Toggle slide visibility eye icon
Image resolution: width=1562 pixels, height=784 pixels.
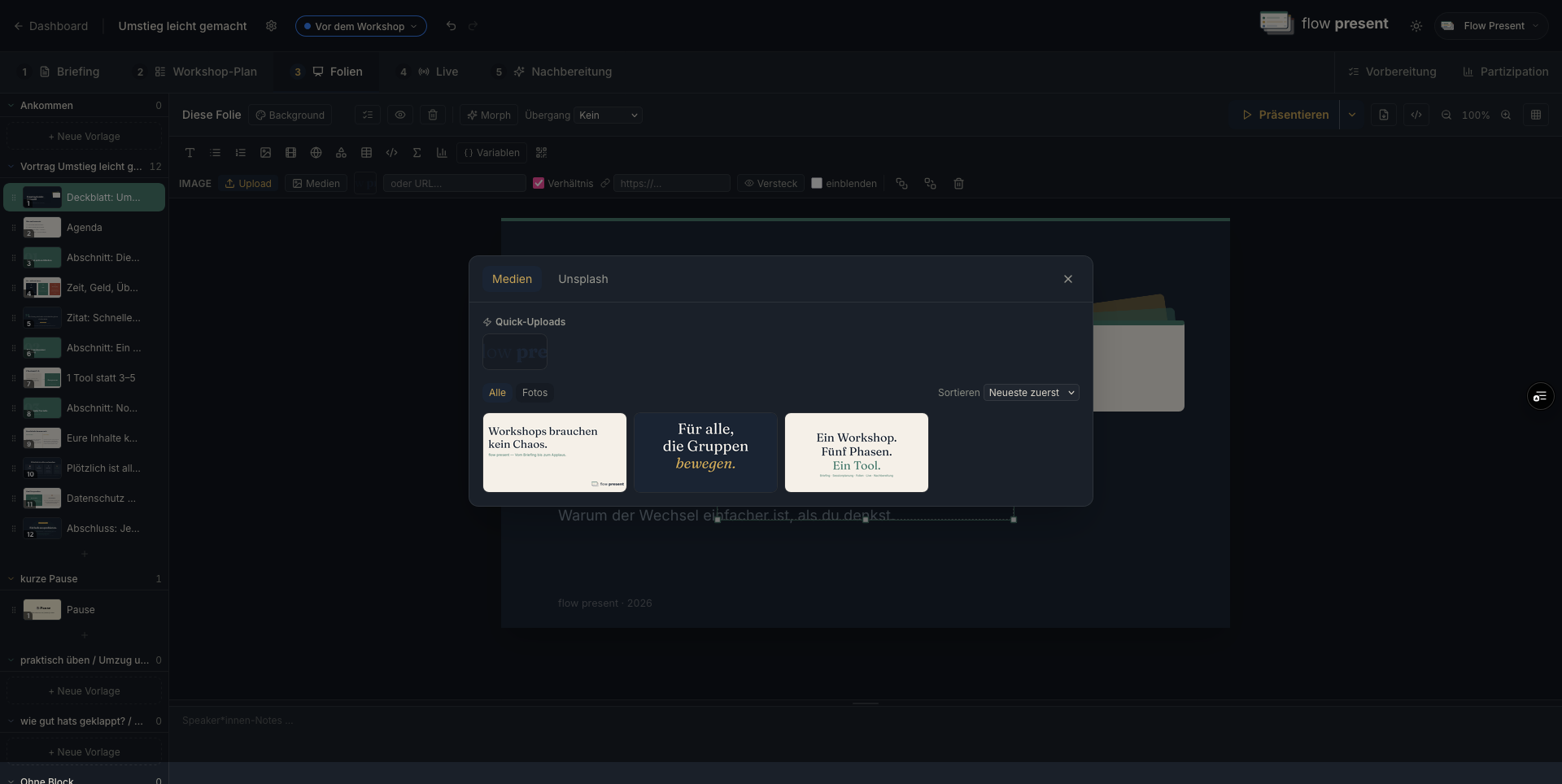click(x=400, y=115)
